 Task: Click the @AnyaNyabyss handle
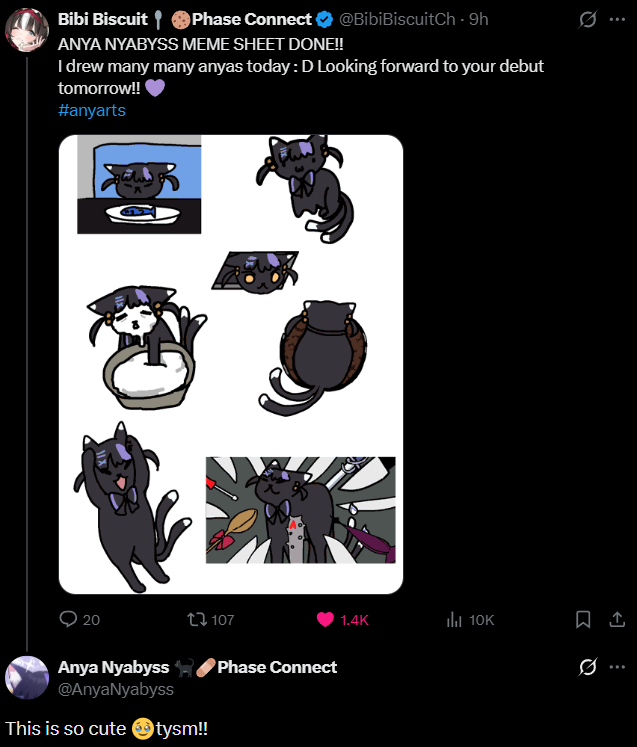click(x=116, y=689)
